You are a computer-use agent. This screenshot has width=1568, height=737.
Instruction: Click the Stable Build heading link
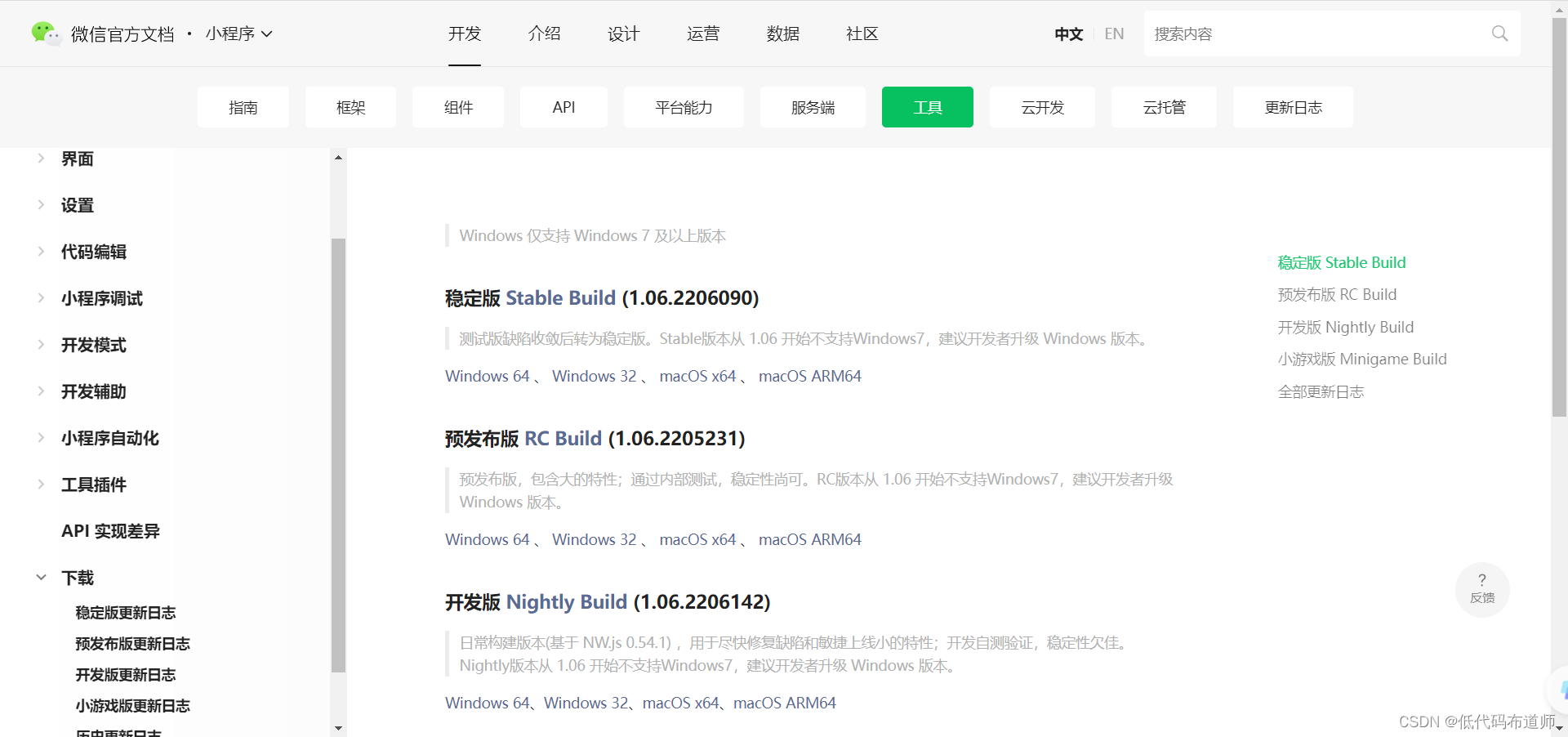tap(560, 298)
